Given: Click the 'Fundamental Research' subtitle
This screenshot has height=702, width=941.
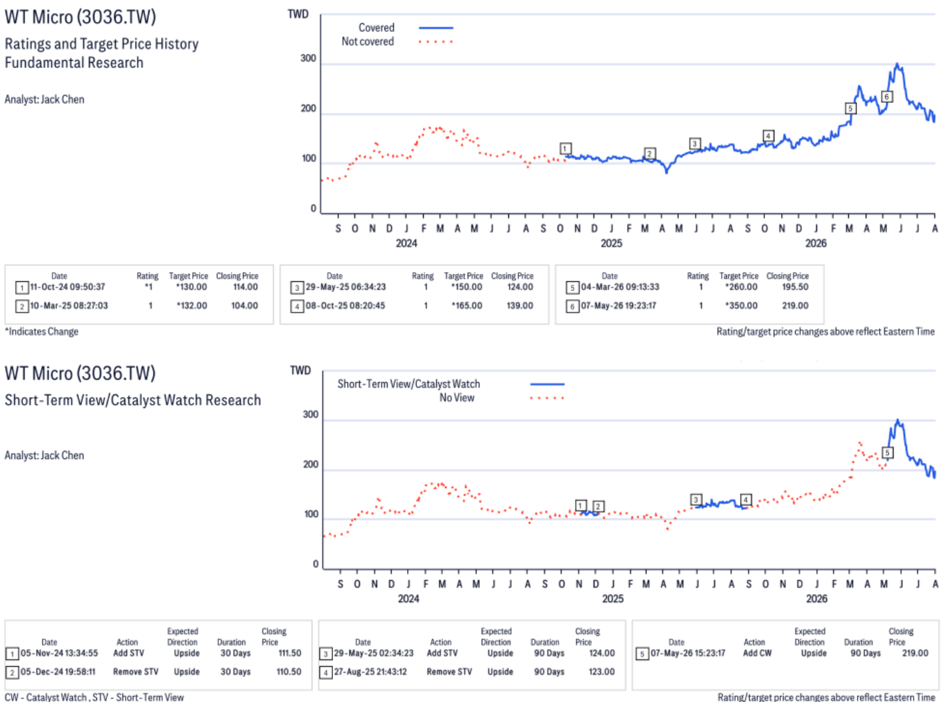Looking at the screenshot, I should tap(74, 62).
